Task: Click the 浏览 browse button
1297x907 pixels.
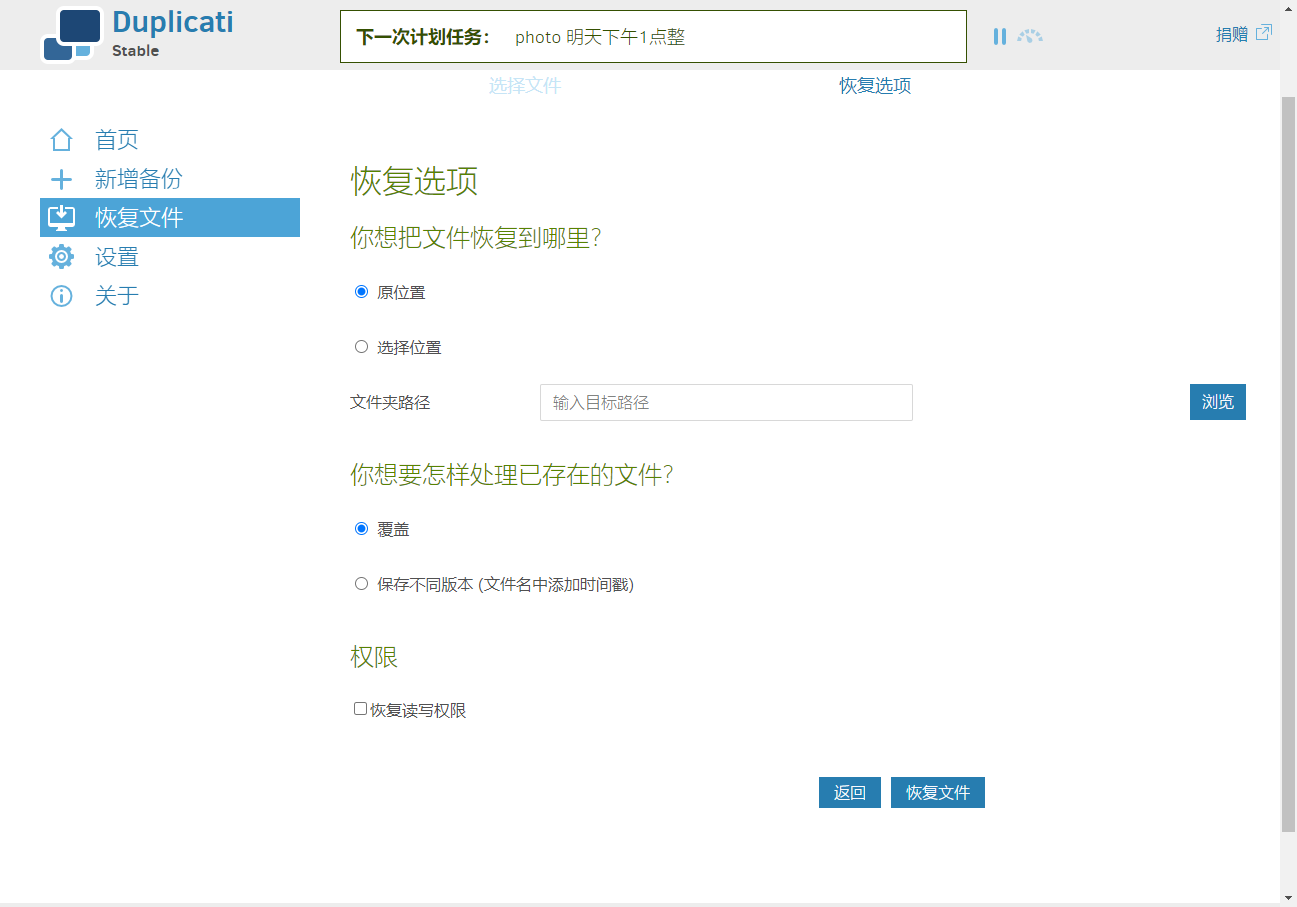Action: [x=1218, y=402]
